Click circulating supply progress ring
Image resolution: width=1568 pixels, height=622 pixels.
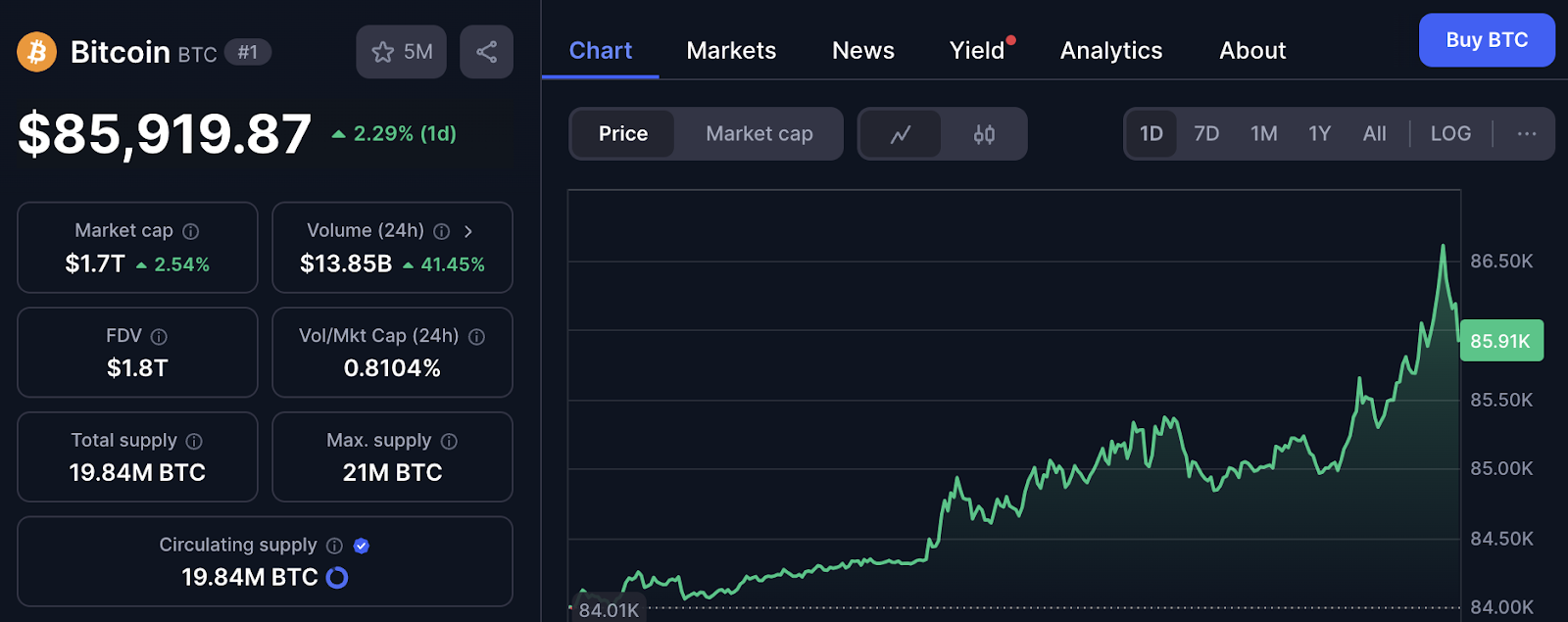[x=337, y=578]
